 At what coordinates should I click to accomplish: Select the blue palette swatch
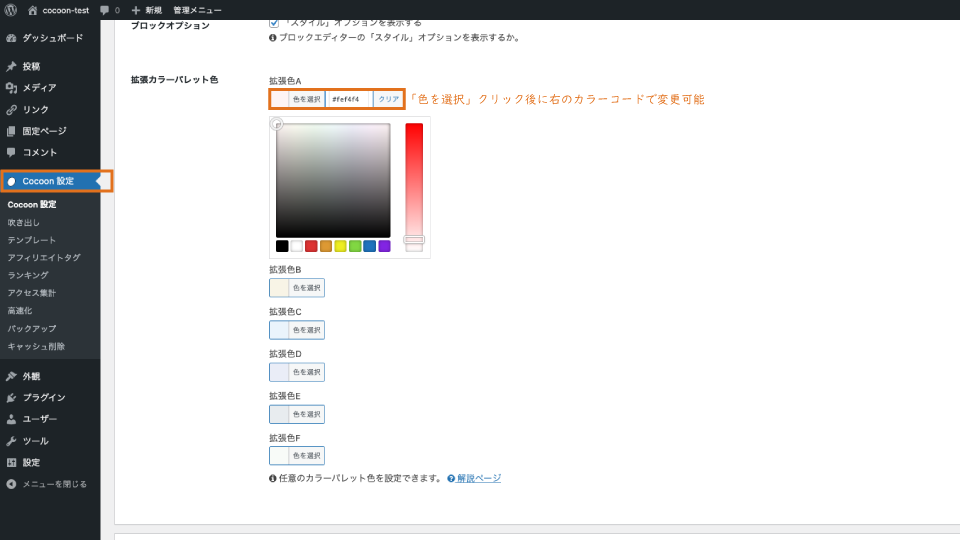(x=370, y=246)
